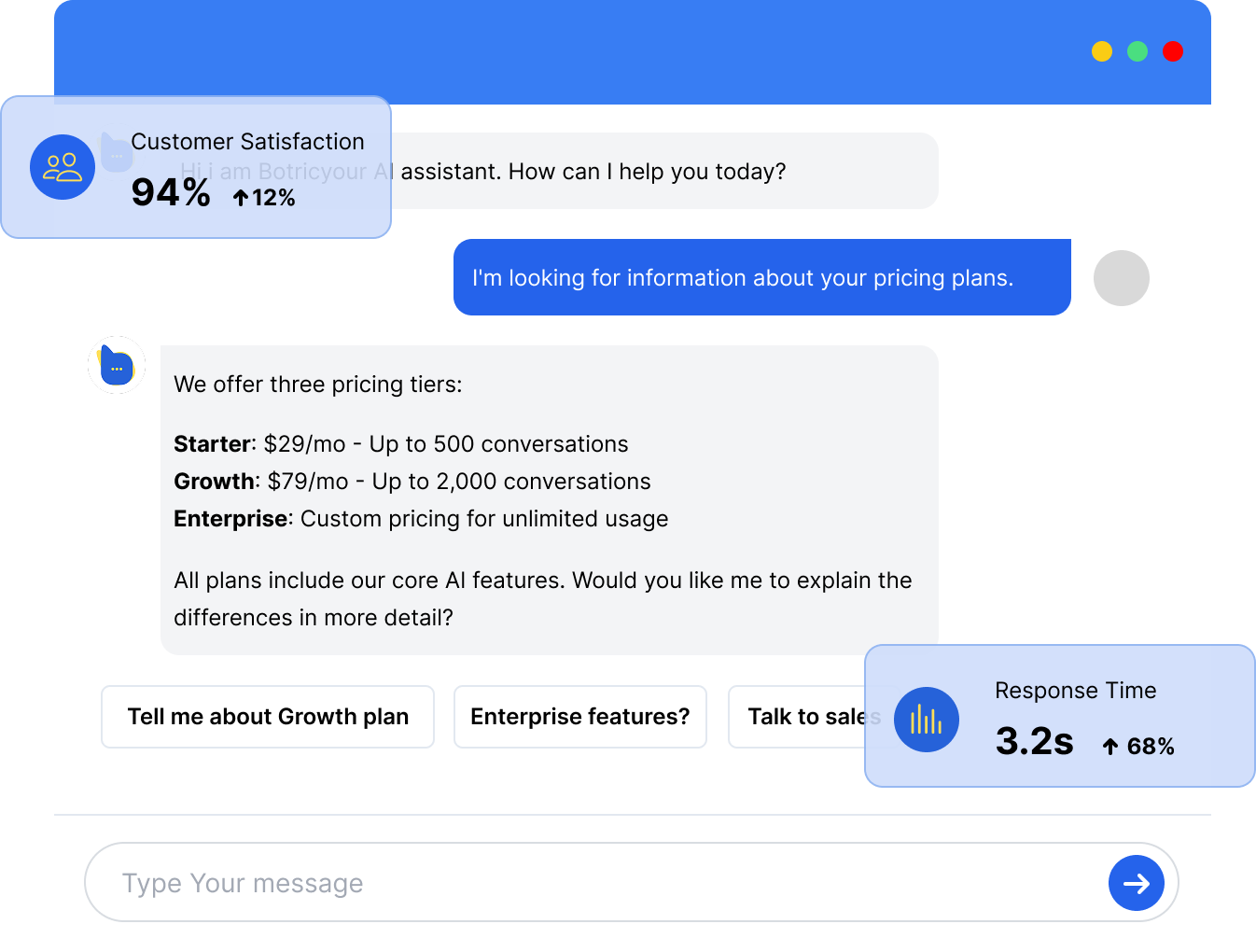Click the Customer Satisfaction people icon
1256x952 pixels.
click(x=63, y=167)
